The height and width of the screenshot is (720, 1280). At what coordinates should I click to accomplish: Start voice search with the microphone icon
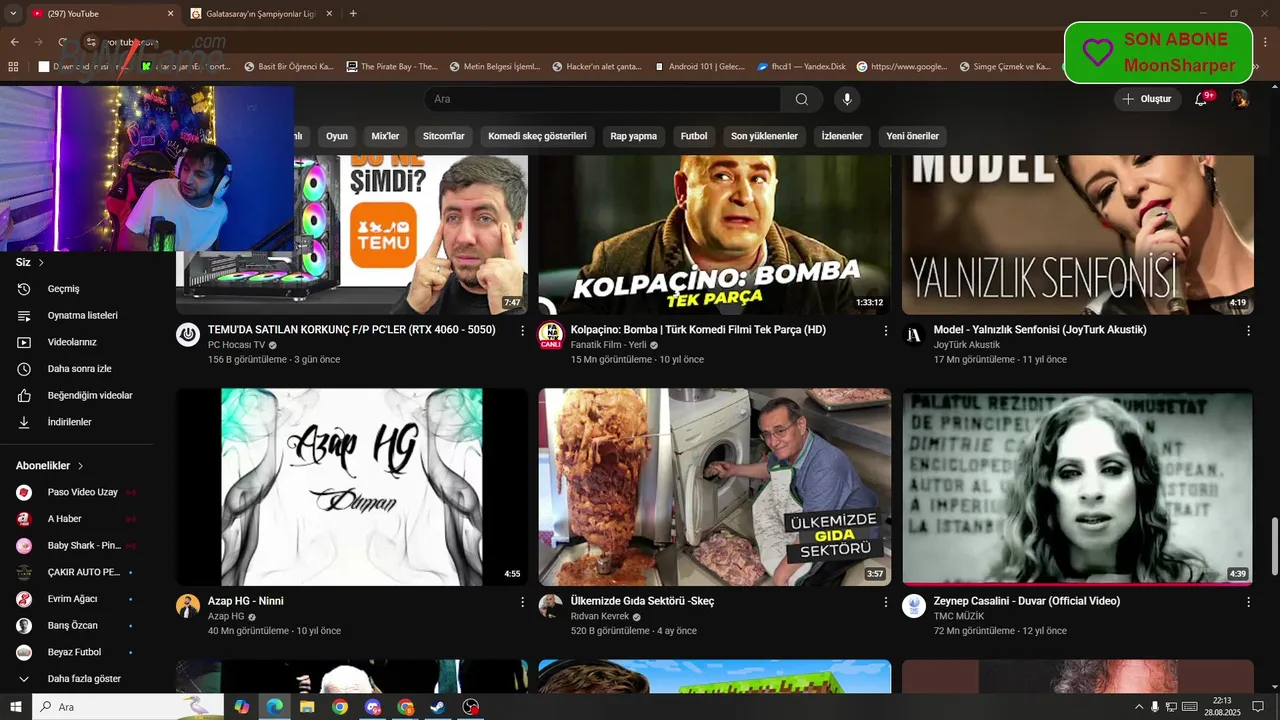[847, 99]
